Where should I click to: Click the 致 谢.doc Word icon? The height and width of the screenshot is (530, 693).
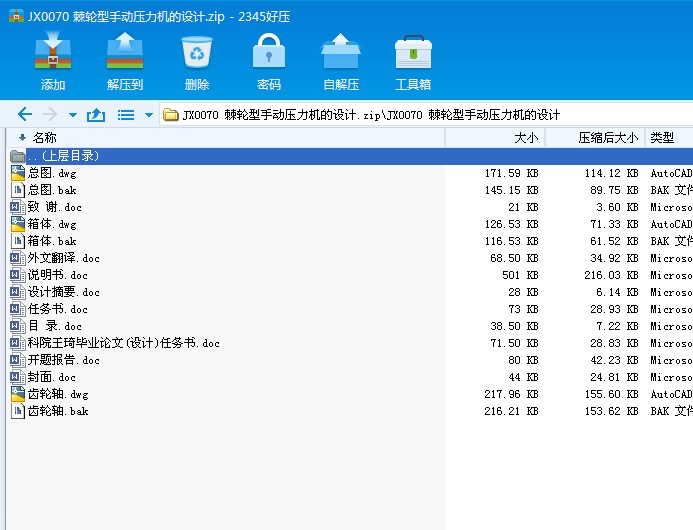point(17,207)
